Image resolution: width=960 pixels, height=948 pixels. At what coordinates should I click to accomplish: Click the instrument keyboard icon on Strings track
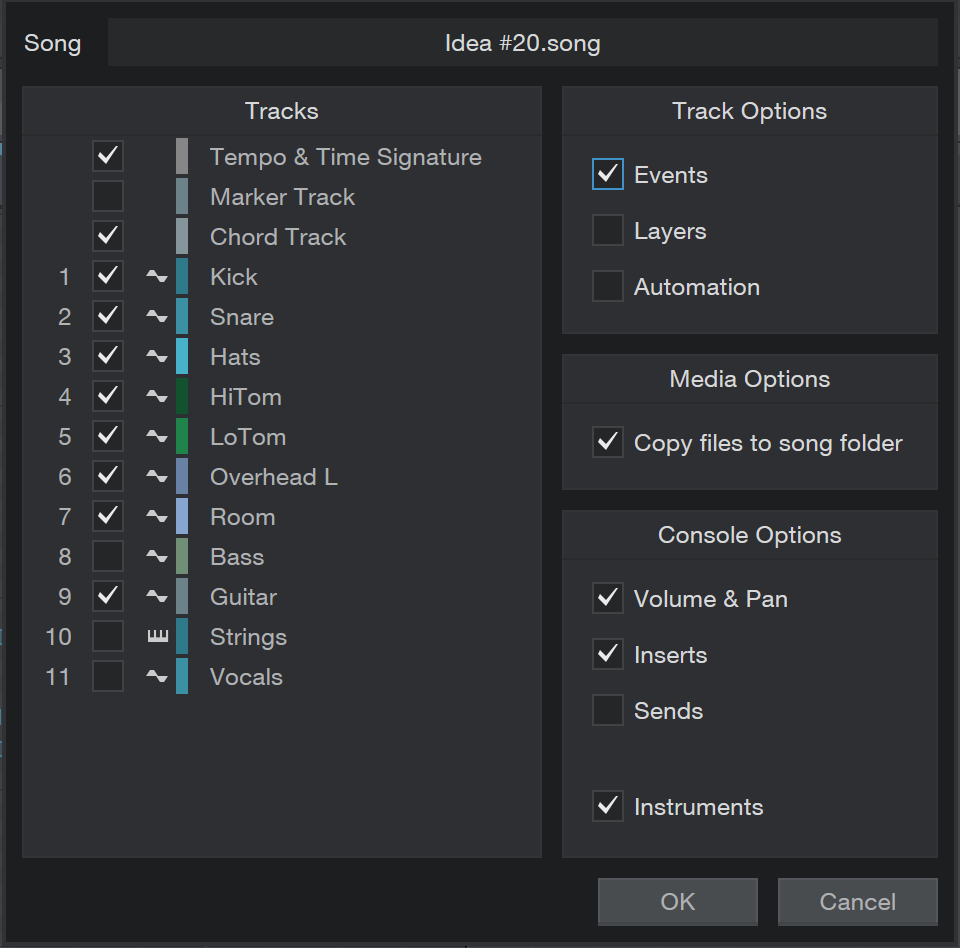point(157,636)
